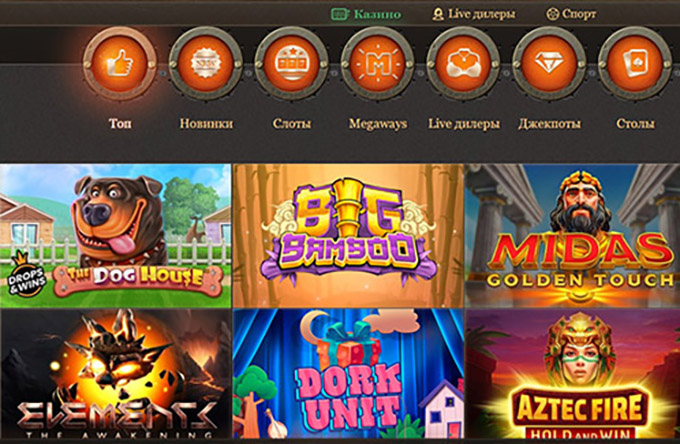The image size is (680, 444).
Task: Open Elements The Awakening game tile
Action: (x=115, y=374)
